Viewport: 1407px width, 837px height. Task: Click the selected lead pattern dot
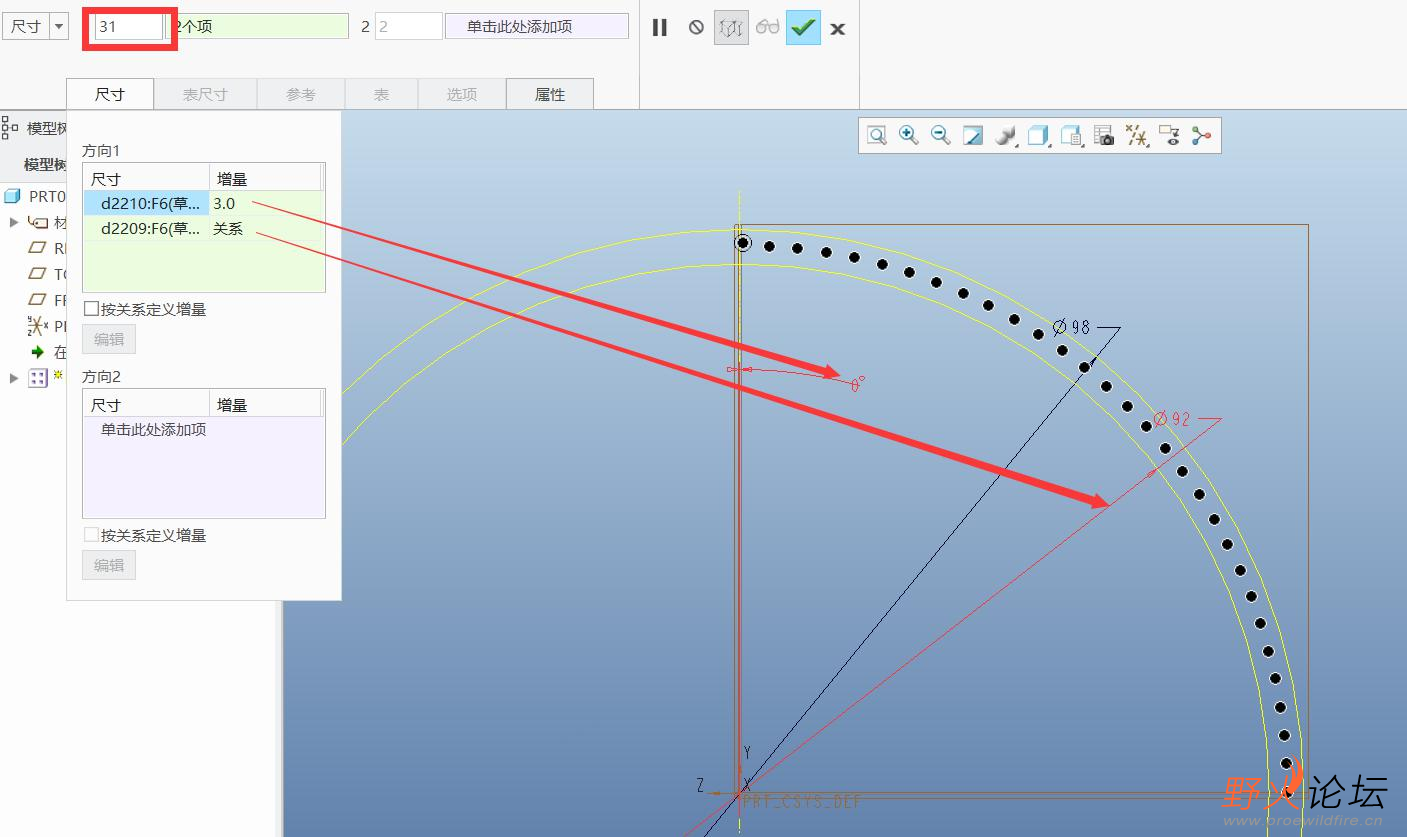742,242
